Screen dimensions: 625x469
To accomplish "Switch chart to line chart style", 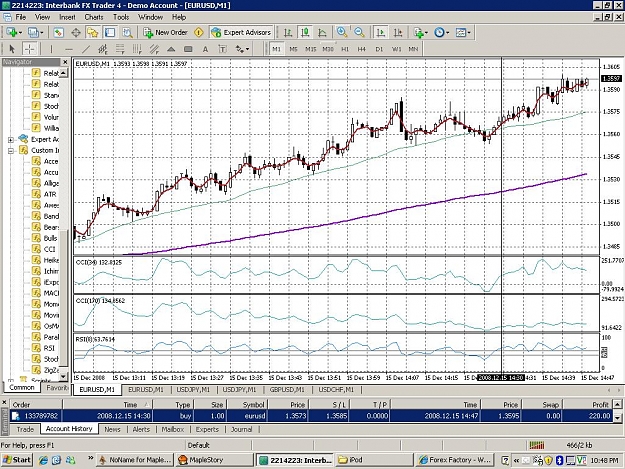I will click(x=322, y=32).
